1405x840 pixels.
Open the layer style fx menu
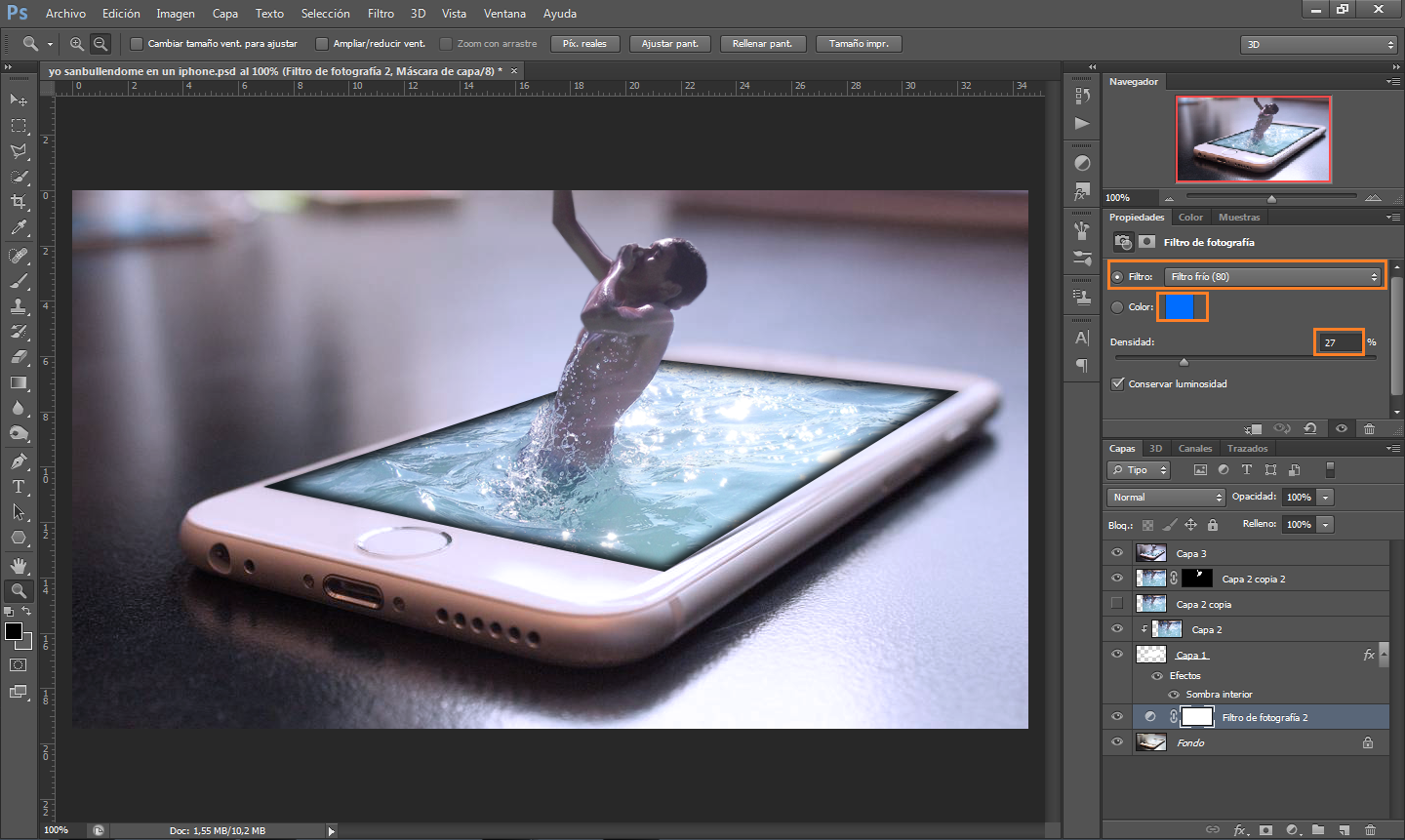click(x=1240, y=830)
